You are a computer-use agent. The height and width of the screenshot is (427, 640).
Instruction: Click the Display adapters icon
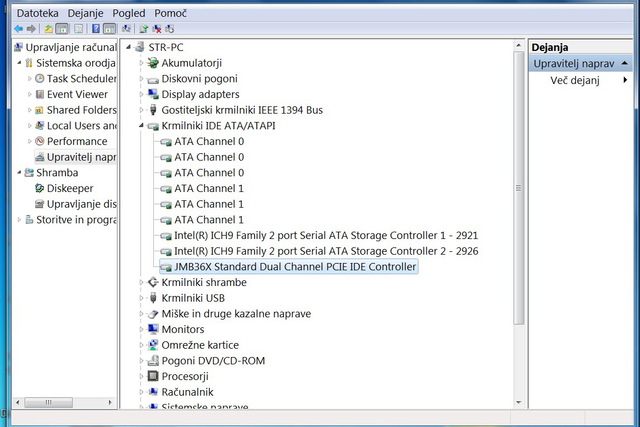tap(153, 94)
